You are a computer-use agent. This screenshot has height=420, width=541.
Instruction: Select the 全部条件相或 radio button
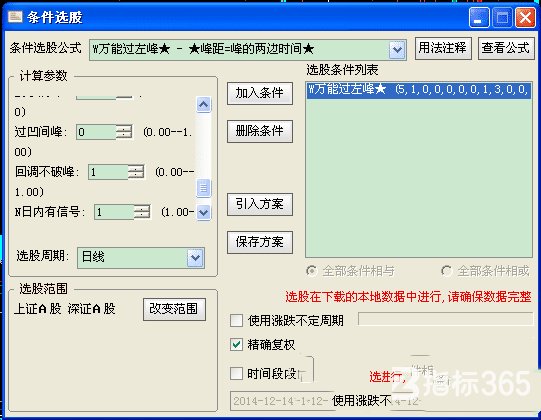[446, 271]
